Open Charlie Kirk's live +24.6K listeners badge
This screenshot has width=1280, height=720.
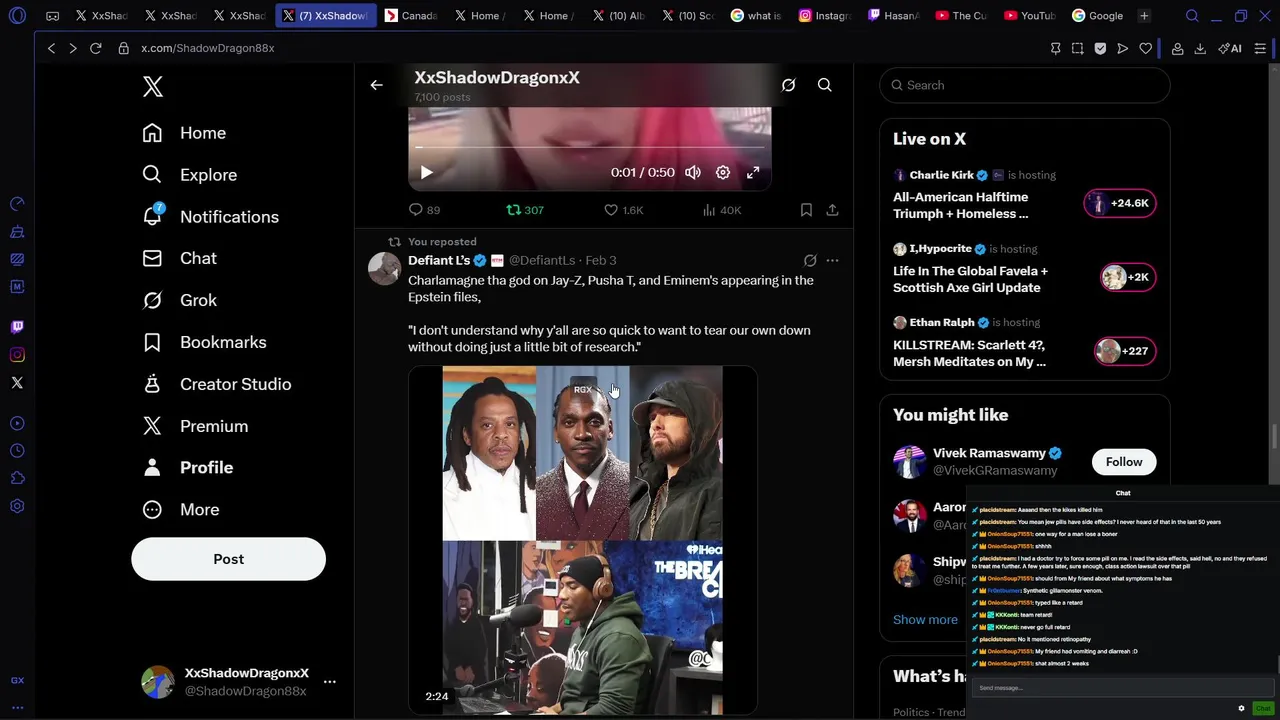pyautogui.click(x=1120, y=203)
